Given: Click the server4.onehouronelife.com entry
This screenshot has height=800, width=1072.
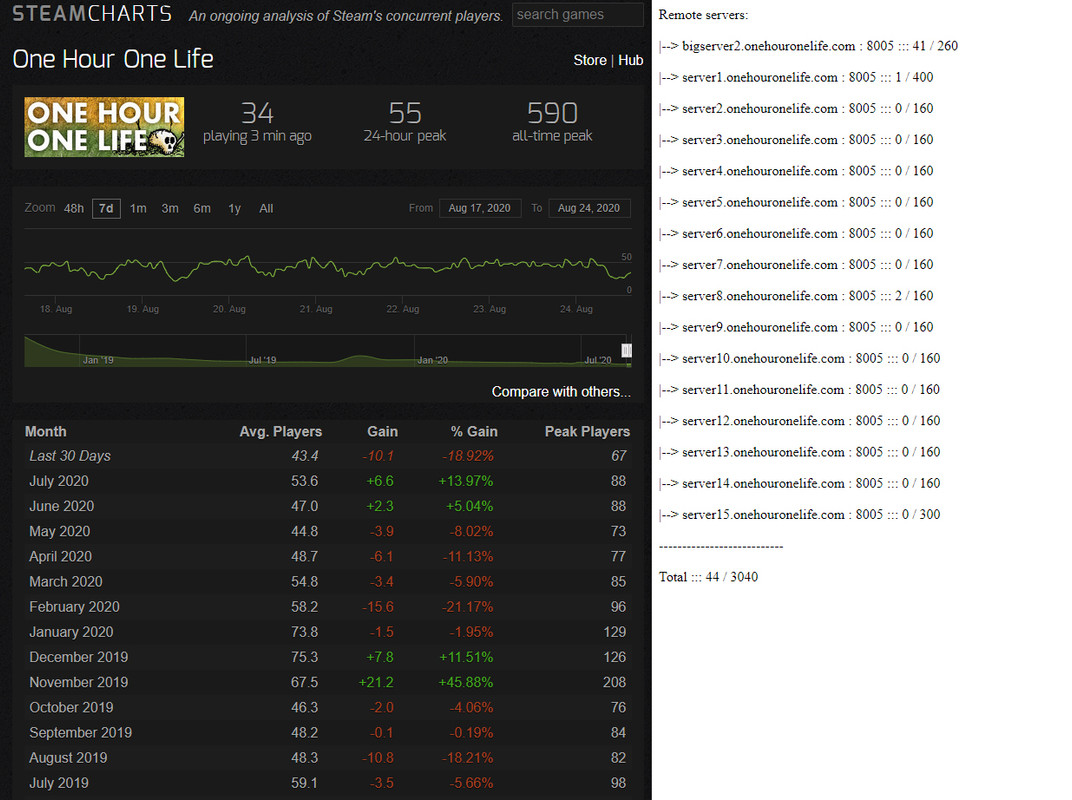Looking at the screenshot, I should [x=796, y=171].
